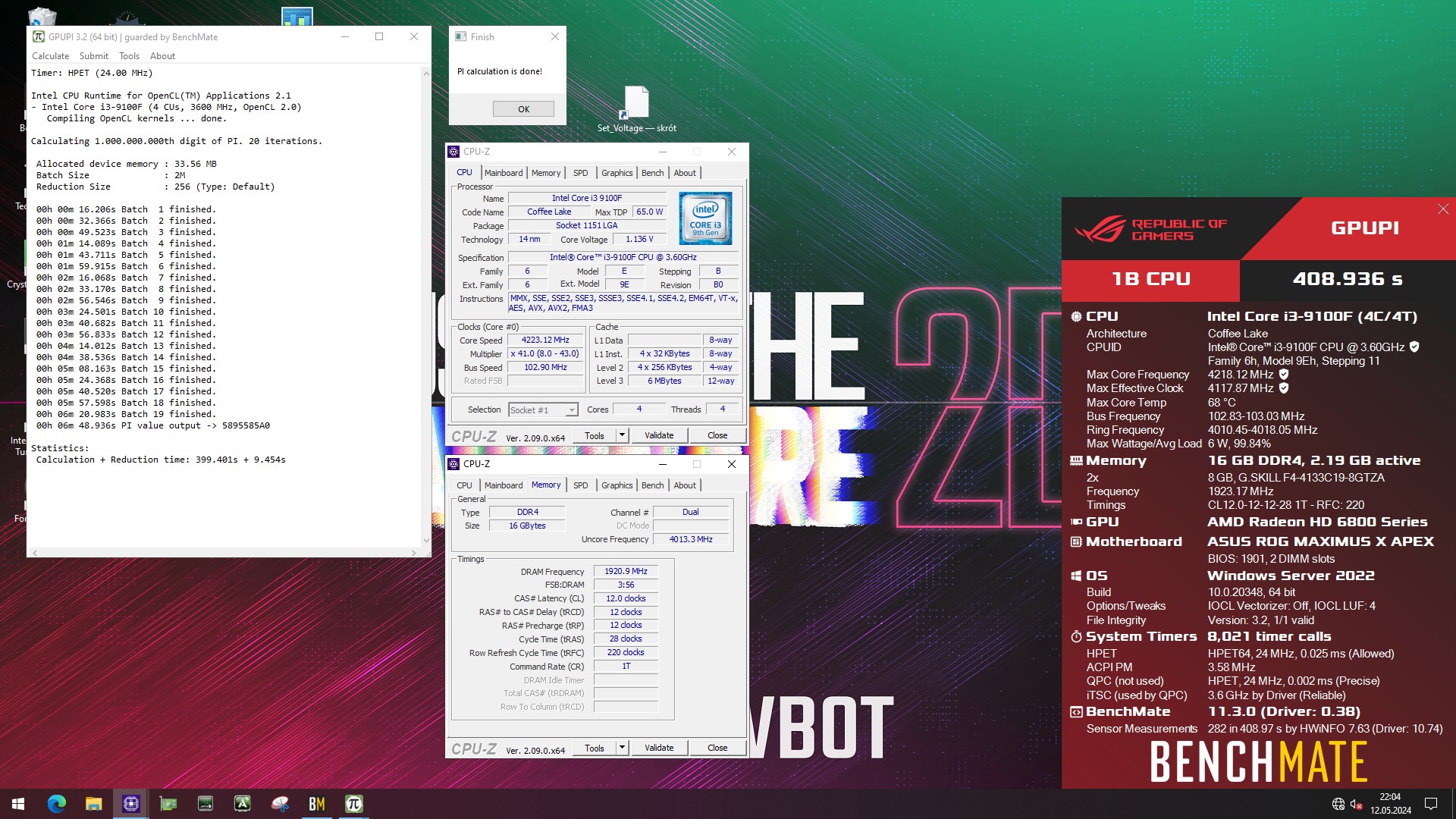Click the OS Windows icon in BenchMate
The width and height of the screenshot is (1456, 819).
click(1076, 576)
